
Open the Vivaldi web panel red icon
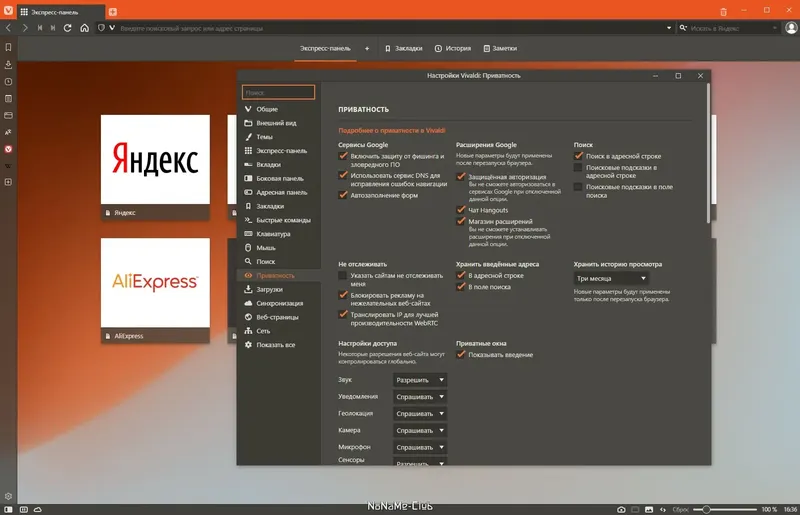pyautogui.click(x=8, y=149)
